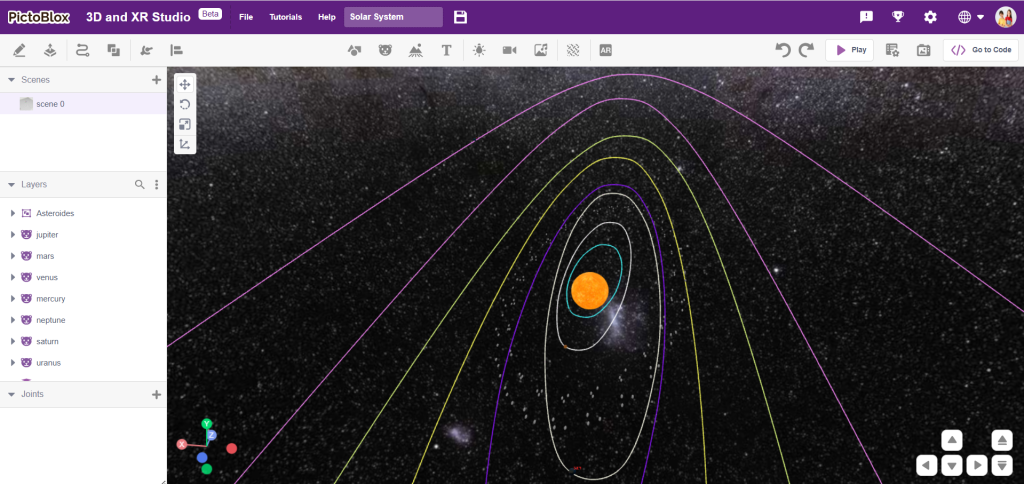This screenshot has height=484, width=1024.
Task: Expand the jupiter layer
Action: coord(13,235)
